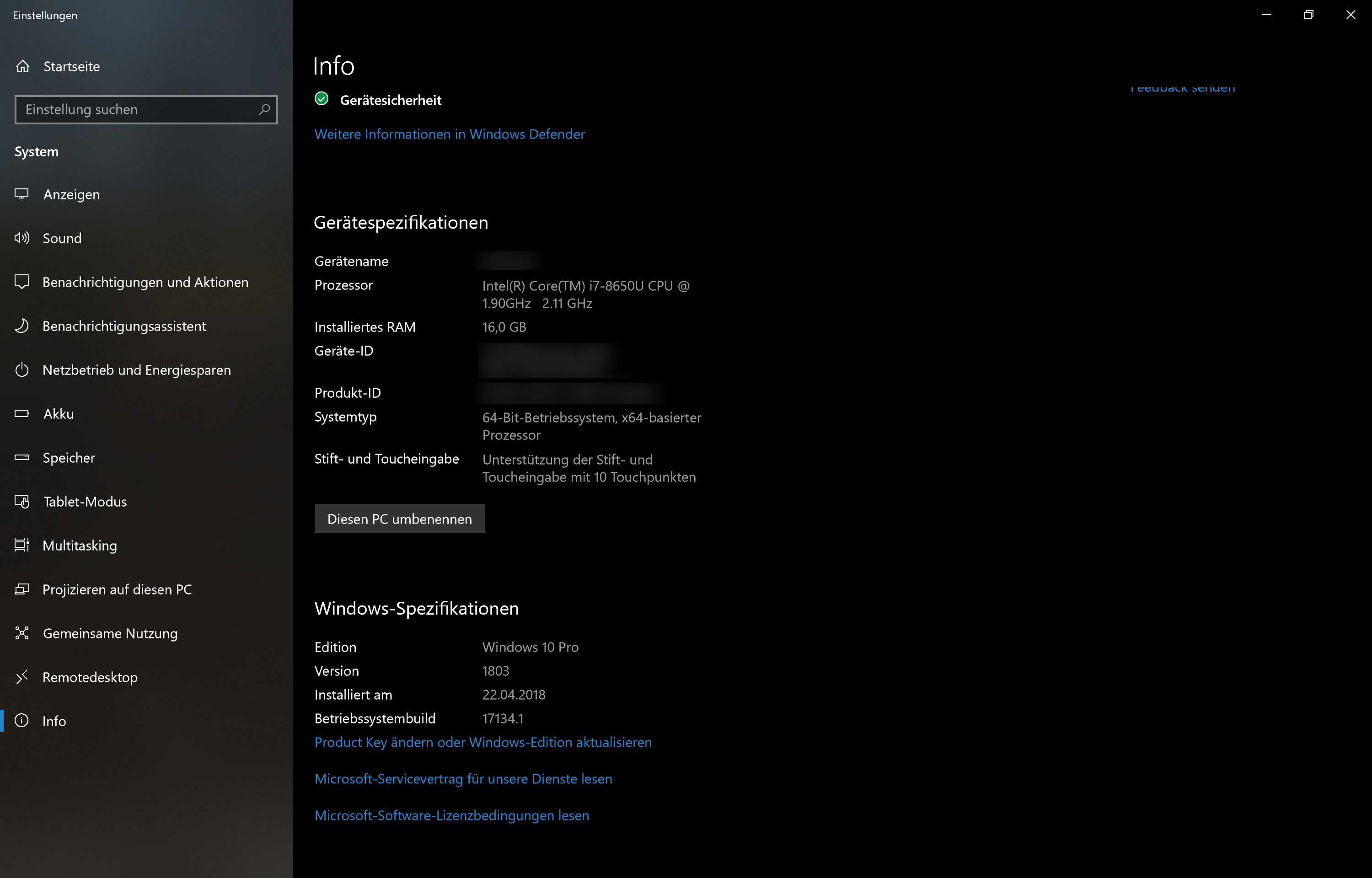Image resolution: width=1372 pixels, height=878 pixels.
Task: Click the Anzeigen monitor icon
Action: (x=21, y=194)
